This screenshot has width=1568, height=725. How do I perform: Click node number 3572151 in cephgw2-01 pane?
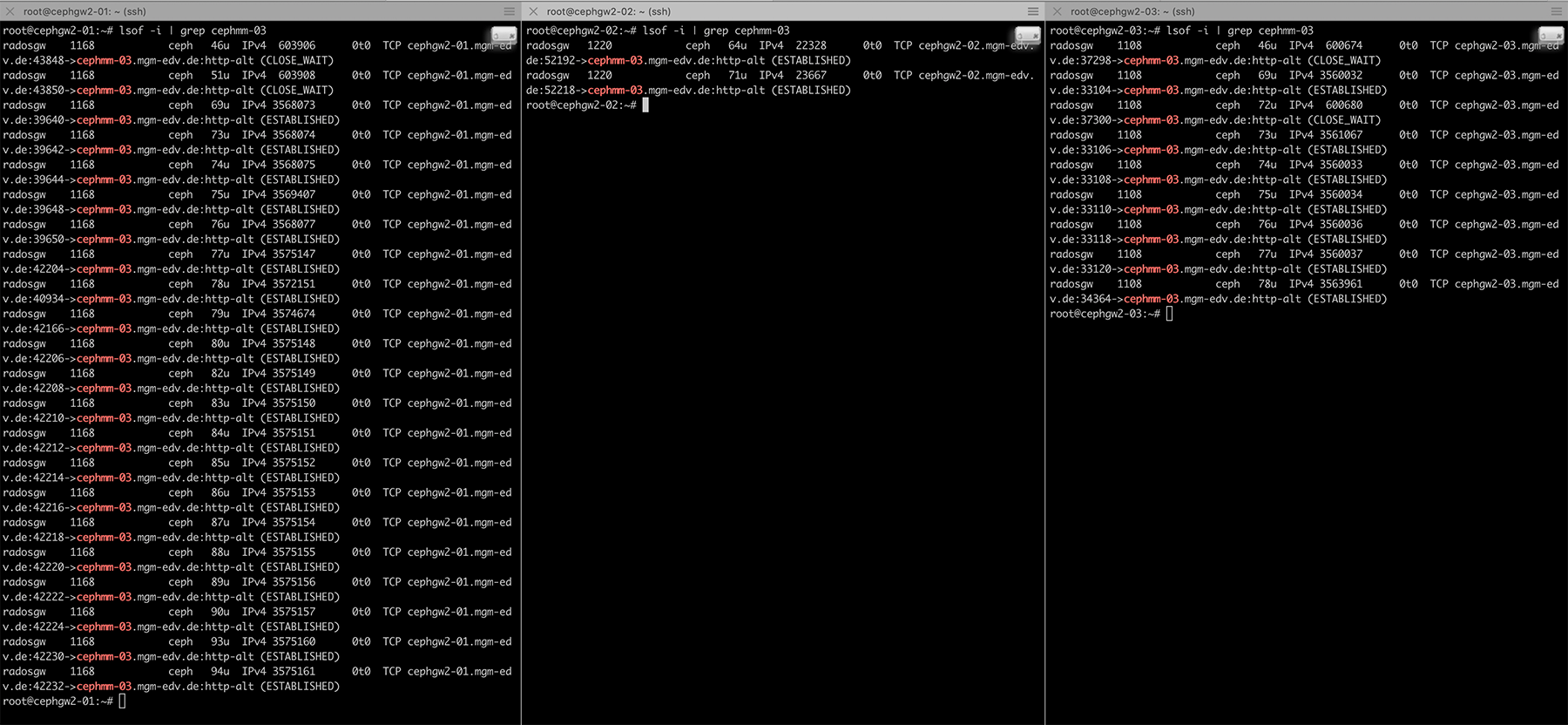pos(294,284)
